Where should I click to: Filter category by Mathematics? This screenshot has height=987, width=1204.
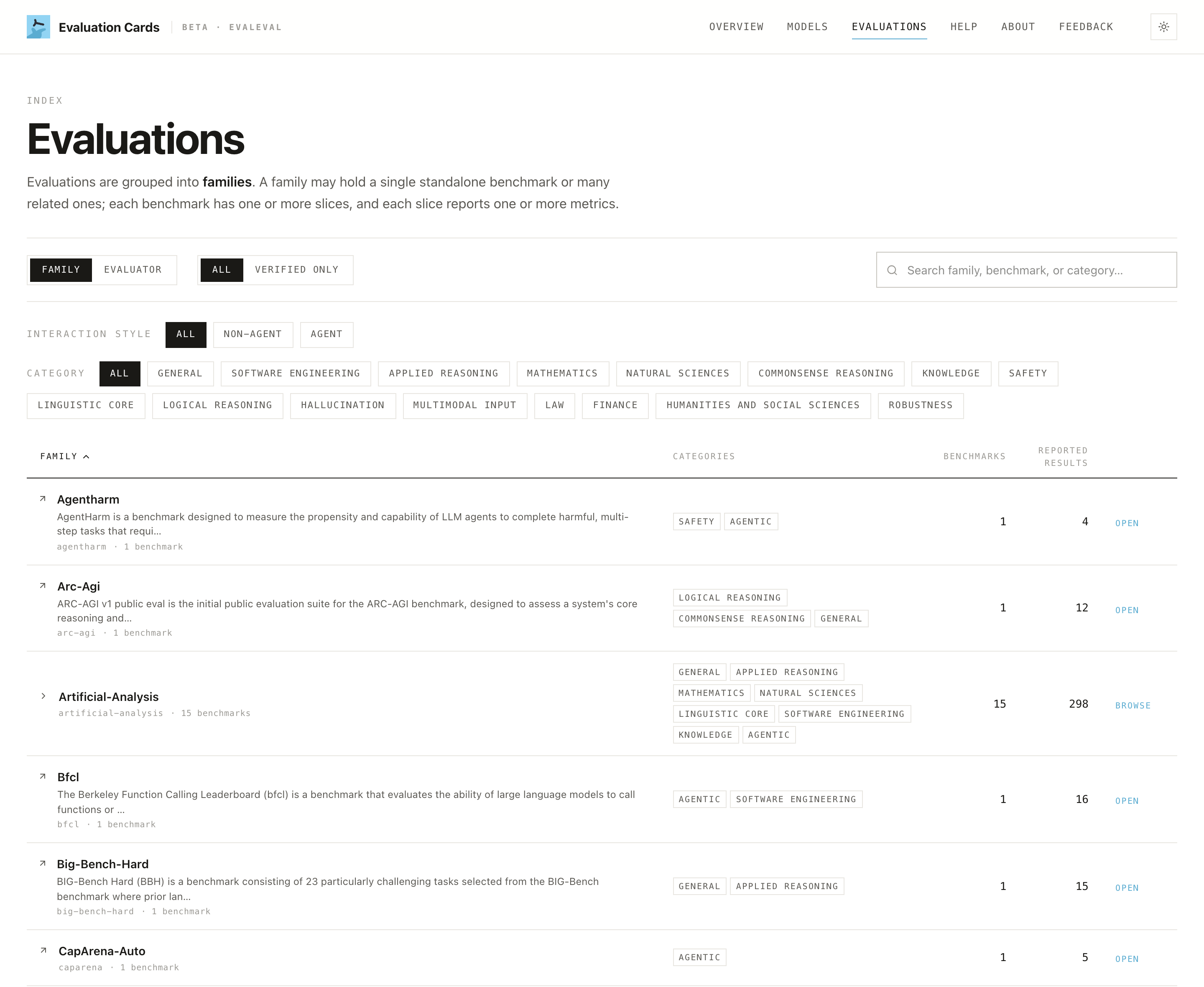click(563, 373)
